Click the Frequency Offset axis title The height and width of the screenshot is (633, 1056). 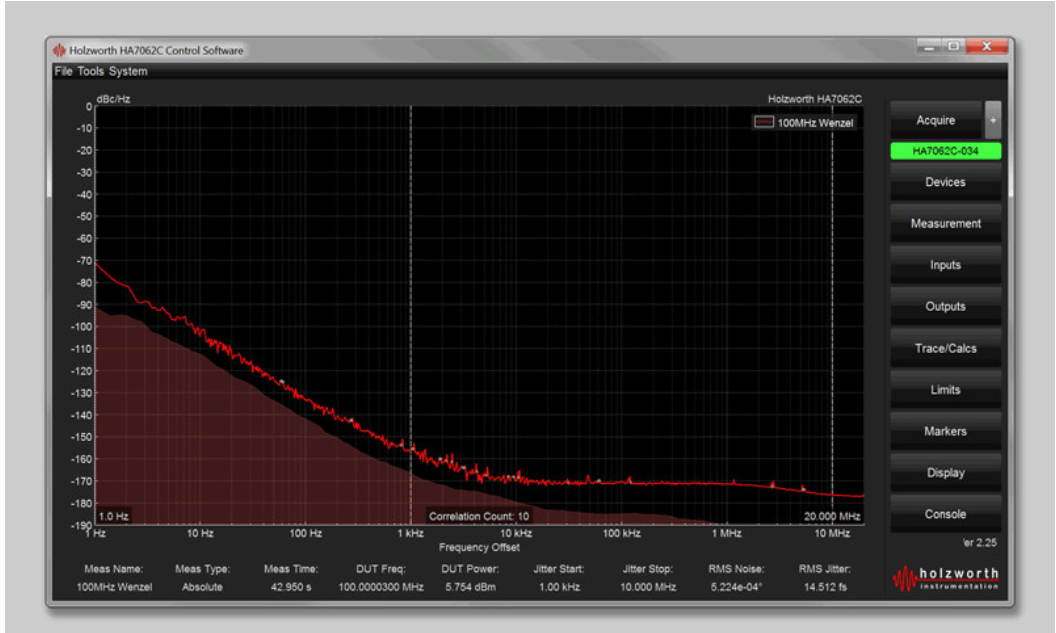(x=479, y=547)
